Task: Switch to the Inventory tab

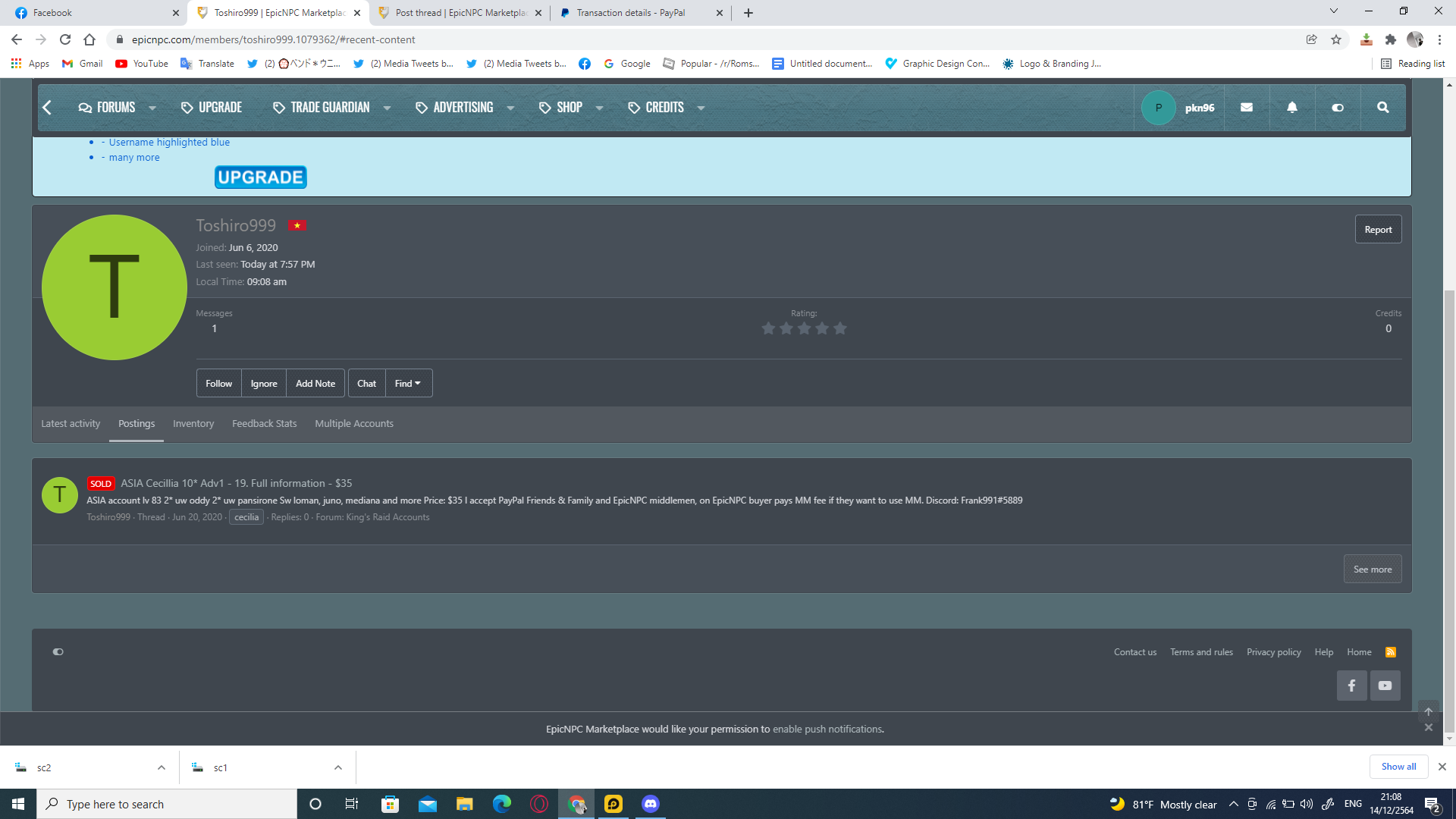Action: point(193,424)
